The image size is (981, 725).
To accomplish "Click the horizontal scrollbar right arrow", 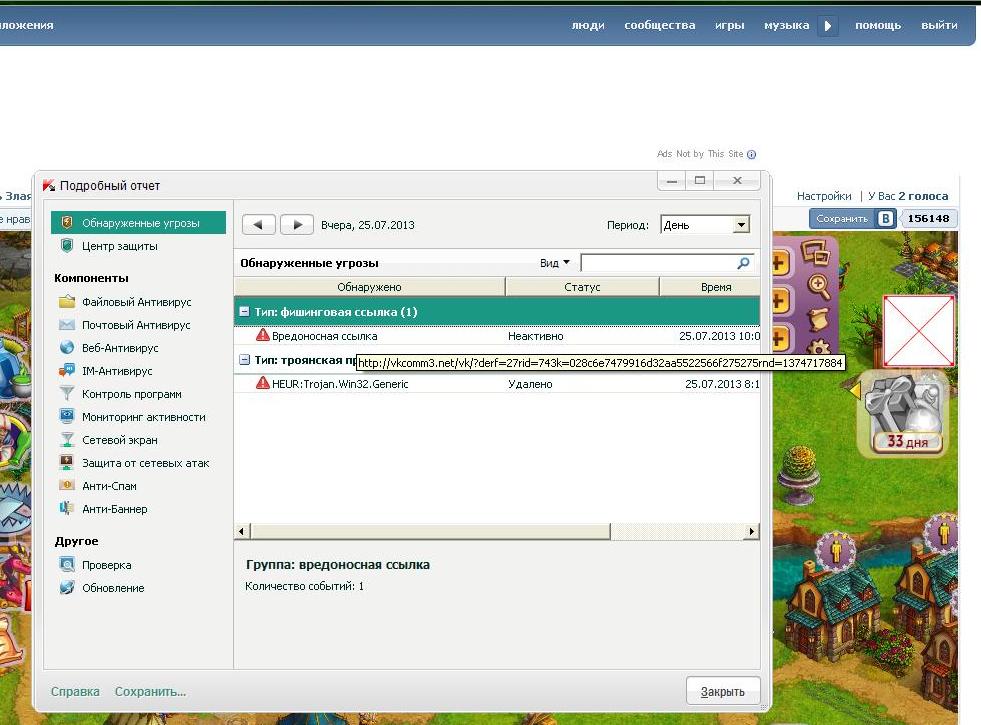I will coord(752,532).
